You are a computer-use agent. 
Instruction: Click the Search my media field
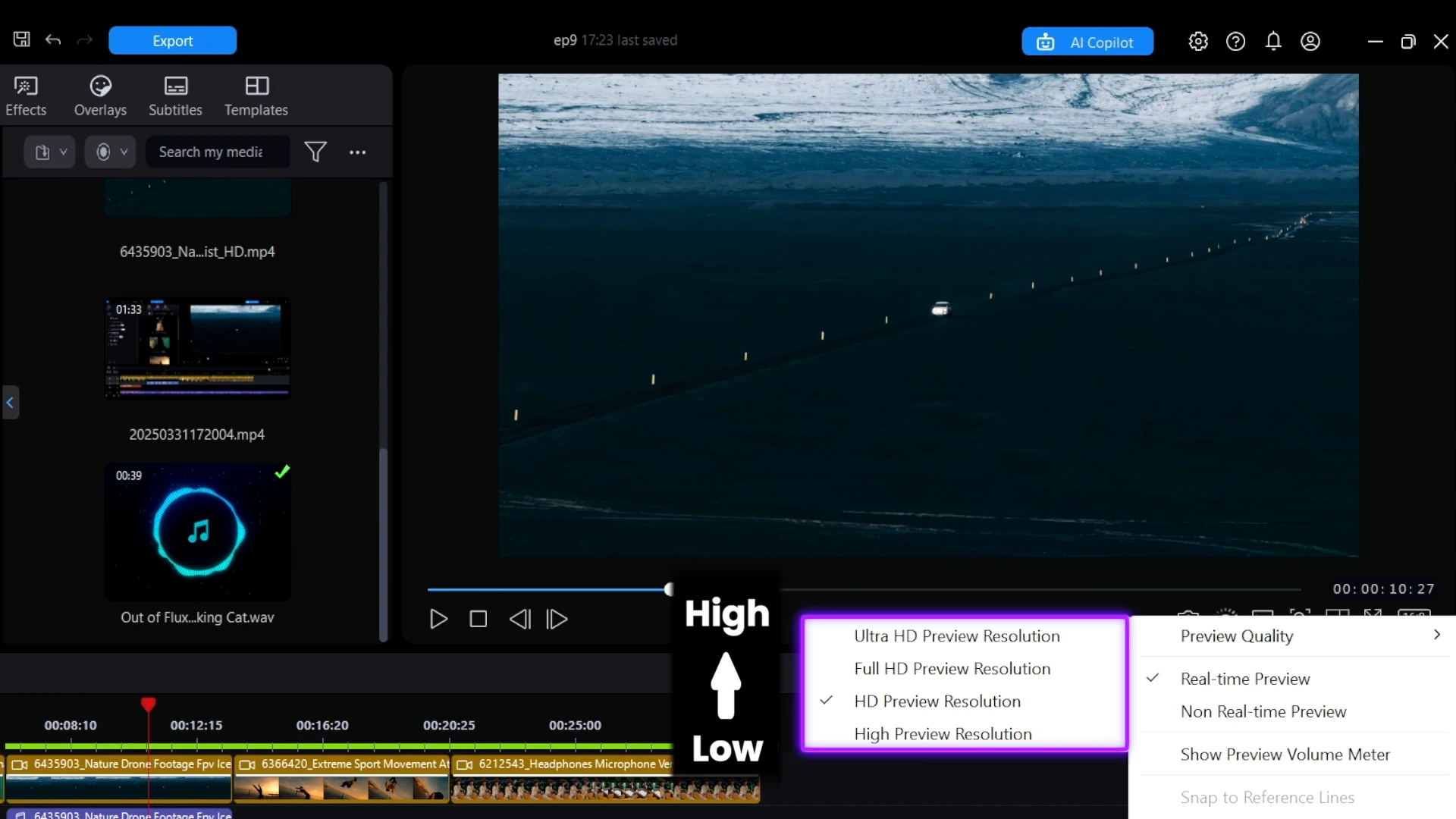coord(217,152)
